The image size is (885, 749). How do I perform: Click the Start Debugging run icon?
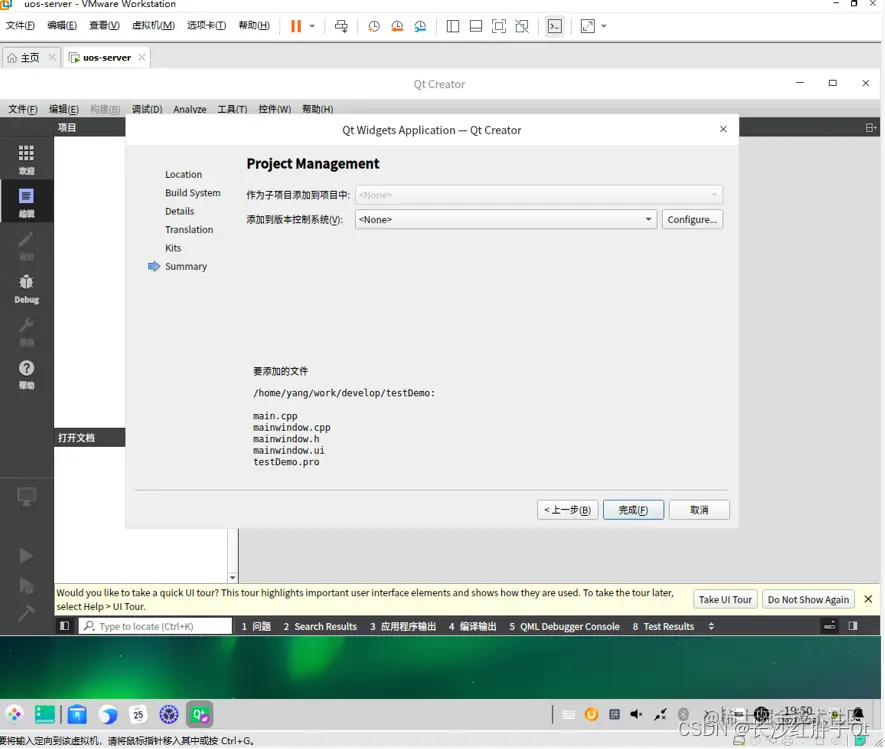(x=26, y=585)
